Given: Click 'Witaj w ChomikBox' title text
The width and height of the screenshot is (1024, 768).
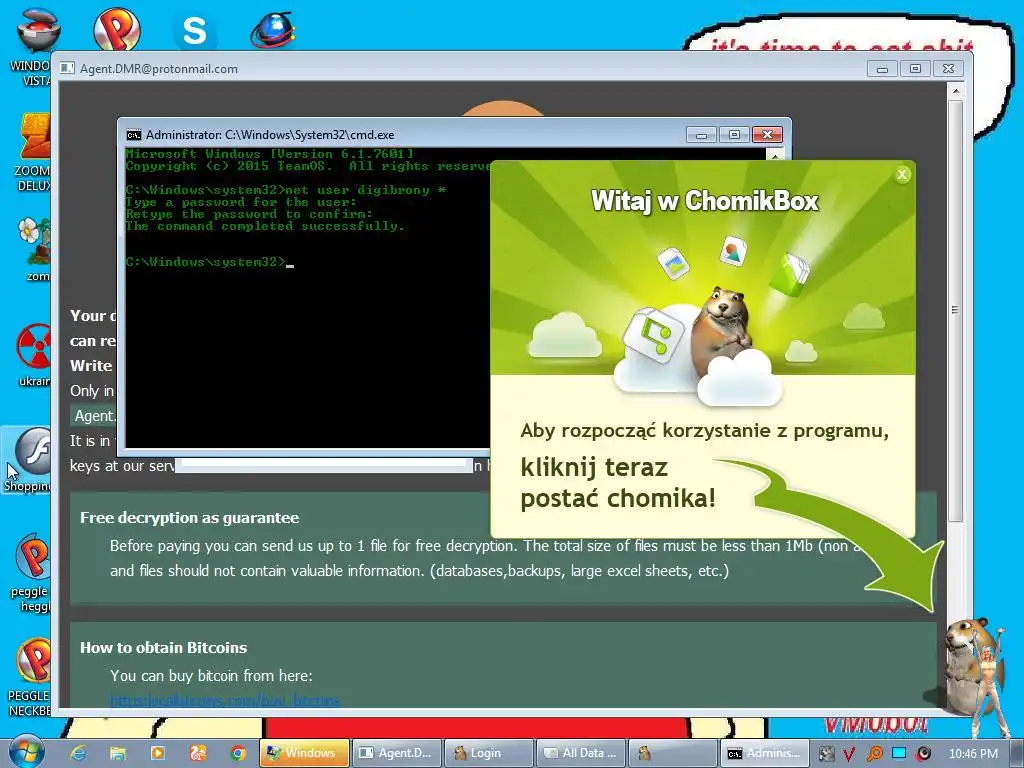Looking at the screenshot, I should [705, 201].
